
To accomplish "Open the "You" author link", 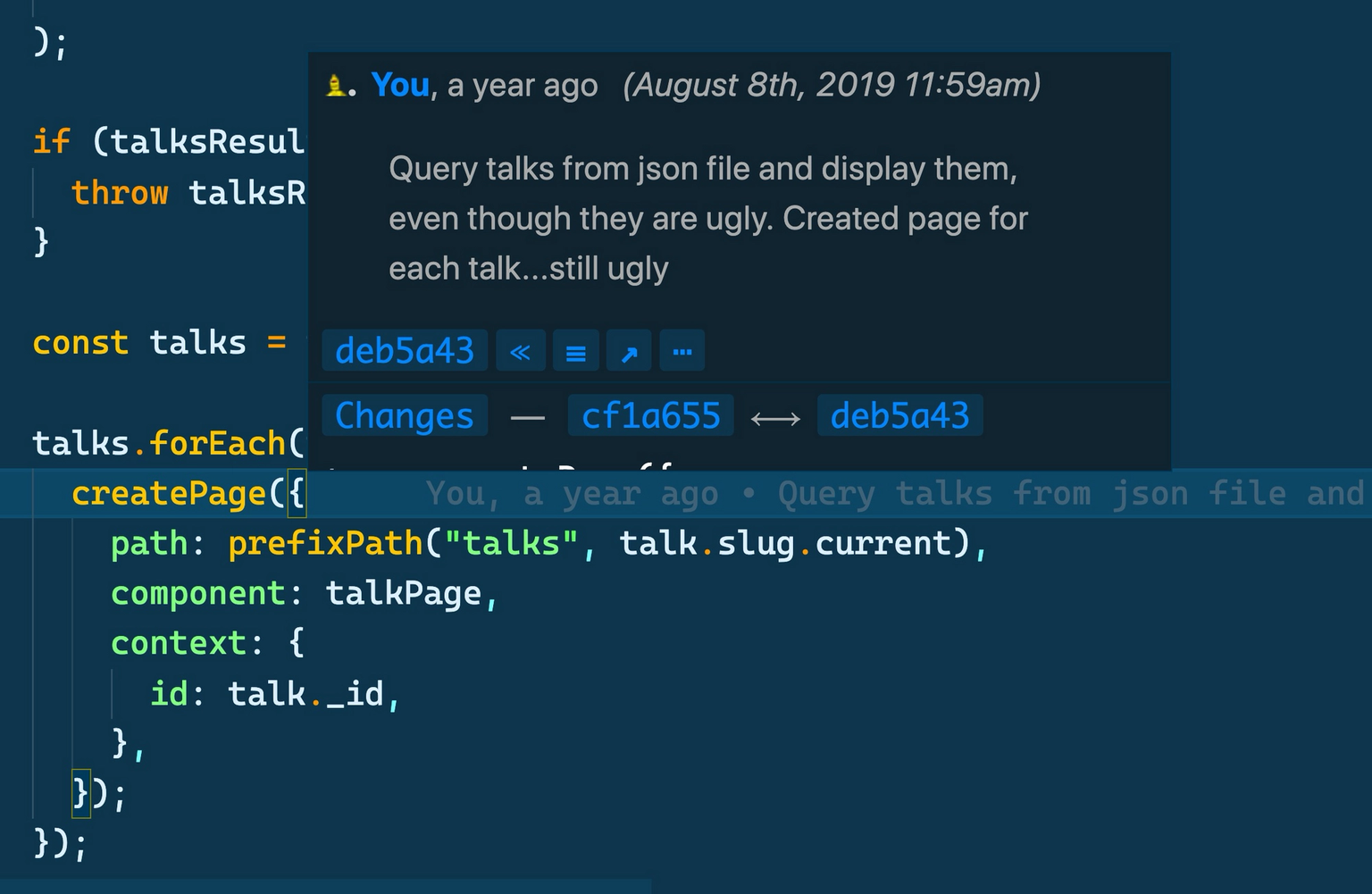I will pyautogui.click(x=400, y=86).
